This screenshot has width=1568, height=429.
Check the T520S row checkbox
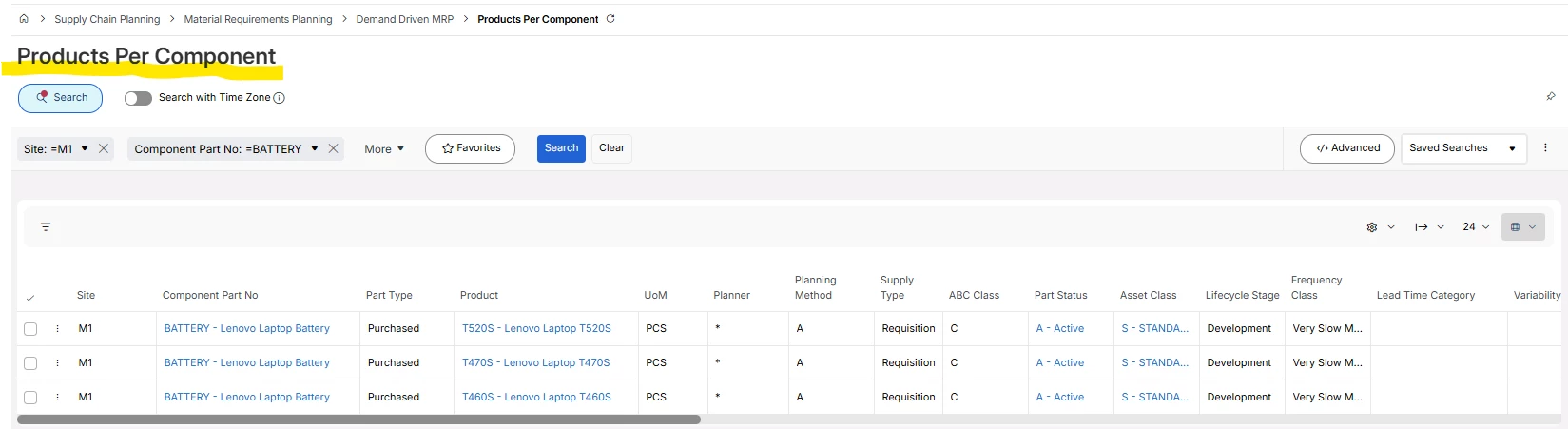point(30,329)
